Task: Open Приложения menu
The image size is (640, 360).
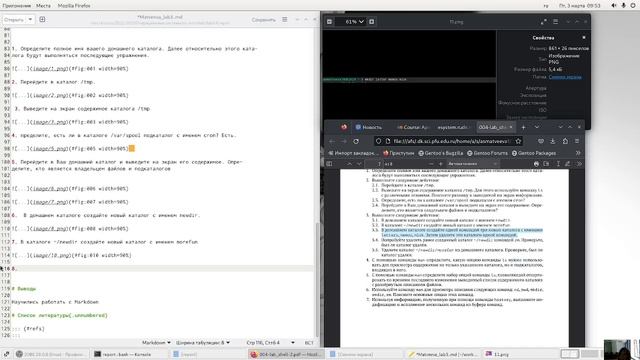Action: coord(17,6)
